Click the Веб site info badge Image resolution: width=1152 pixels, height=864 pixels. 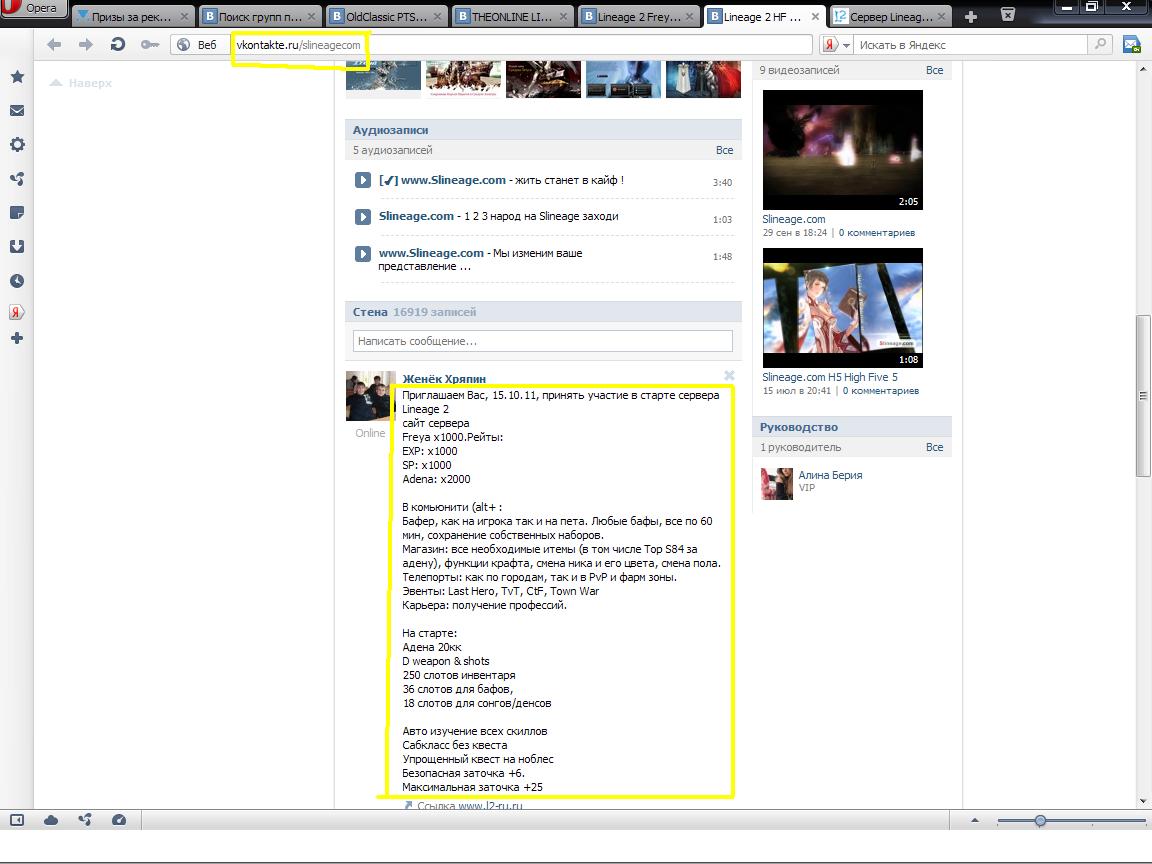point(198,45)
